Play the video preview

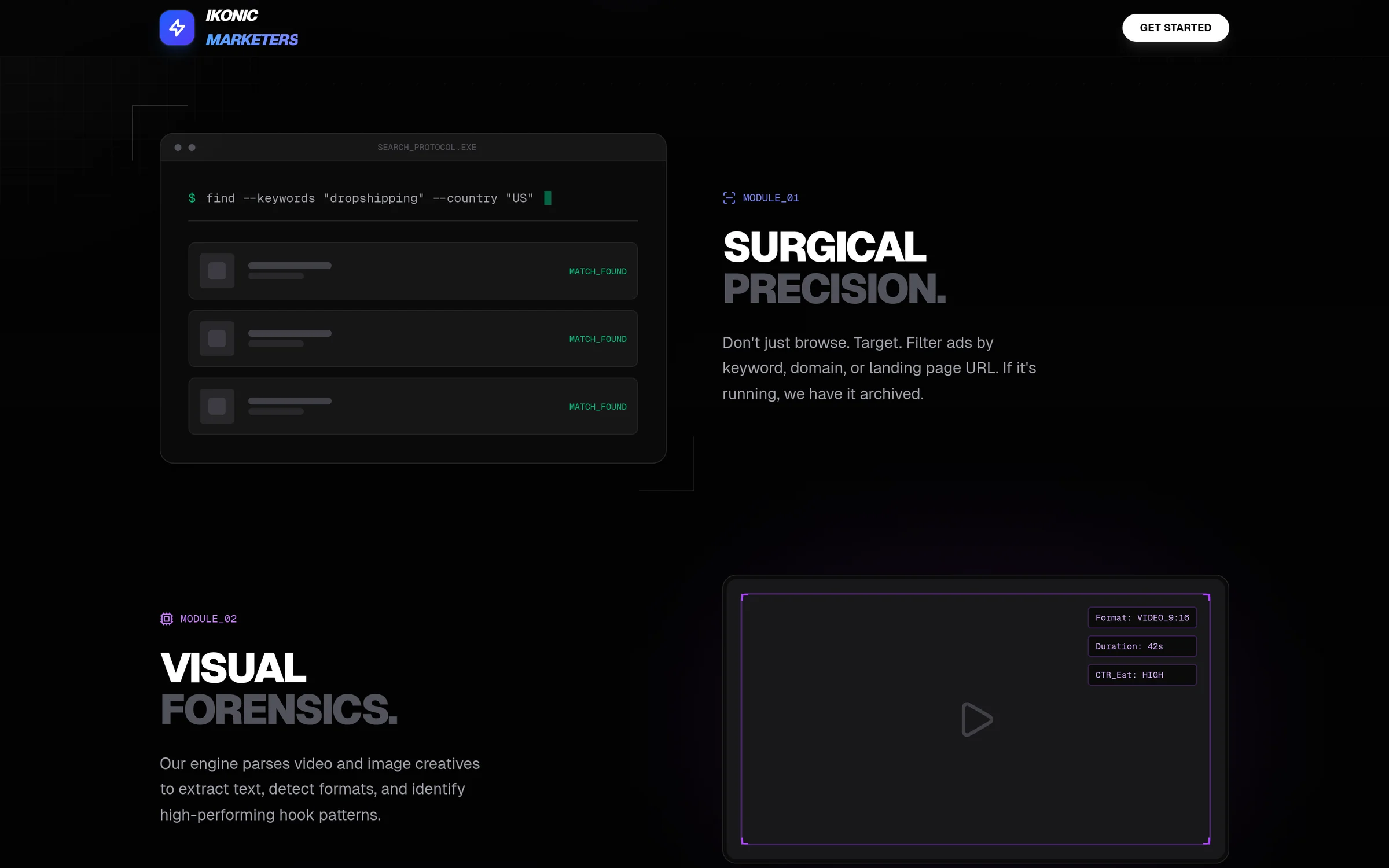976,719
